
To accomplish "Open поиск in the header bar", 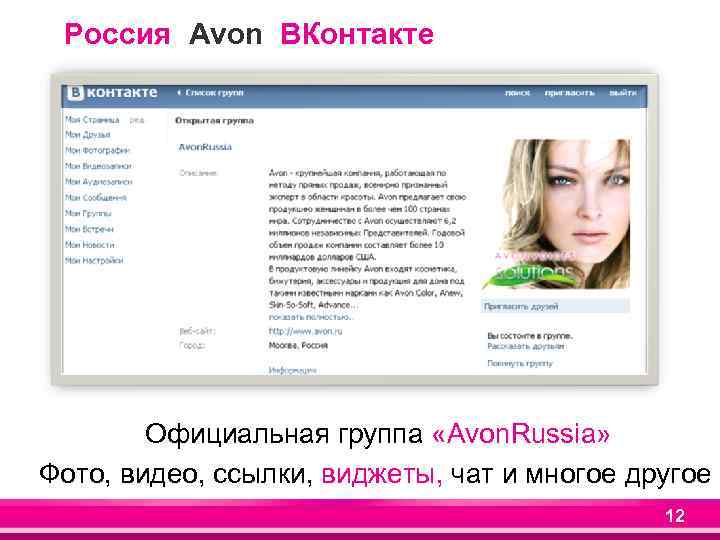I will point(518,93).
